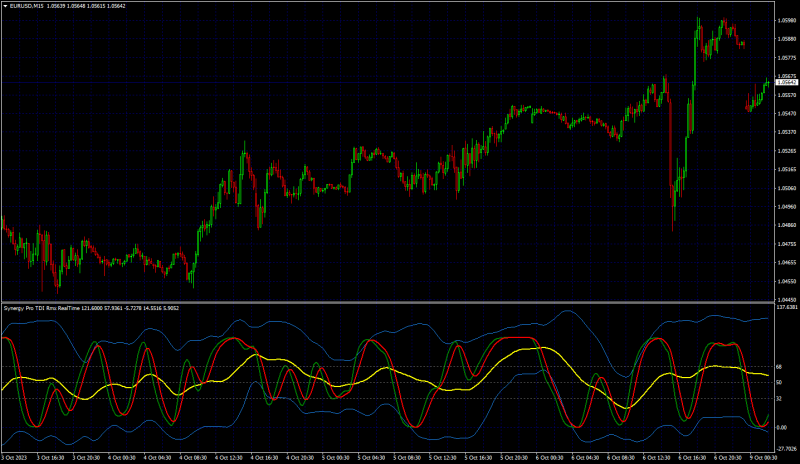Click the 1.05570 price scale label
The height and width of the screenshot is (464, 800).
tap(786, 95)
